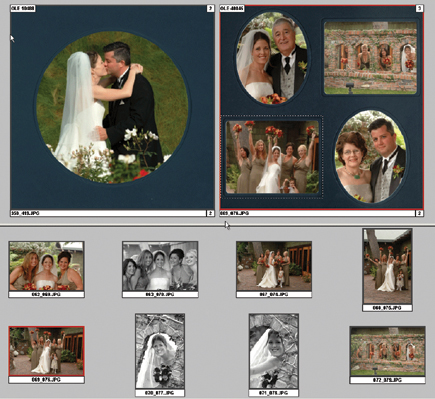Screen dimensions: 435x399
Task: Select the brick wall windows thumbnail in tray
Action: click(387, 351)
